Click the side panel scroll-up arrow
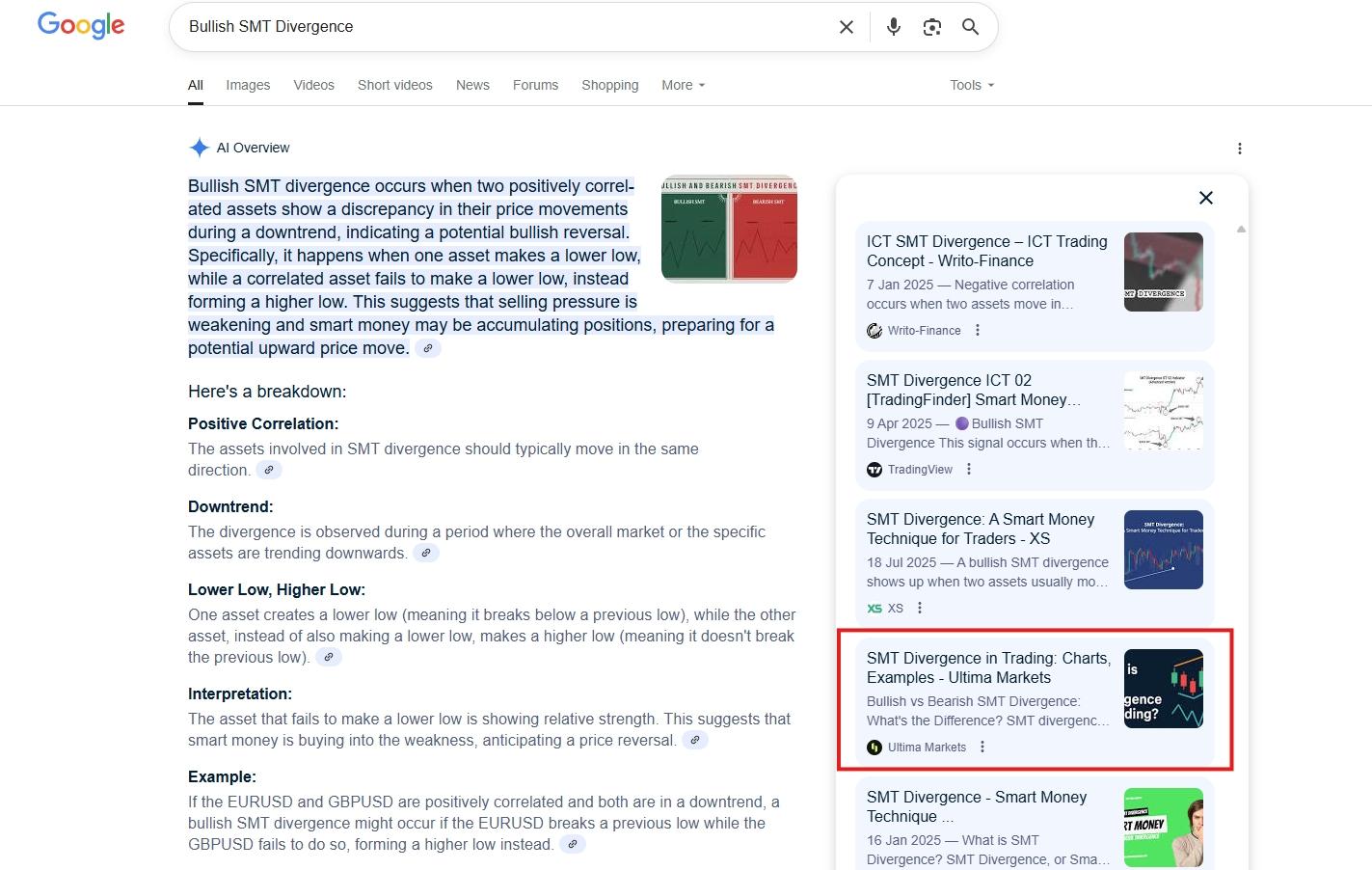 pos(1241,230)
